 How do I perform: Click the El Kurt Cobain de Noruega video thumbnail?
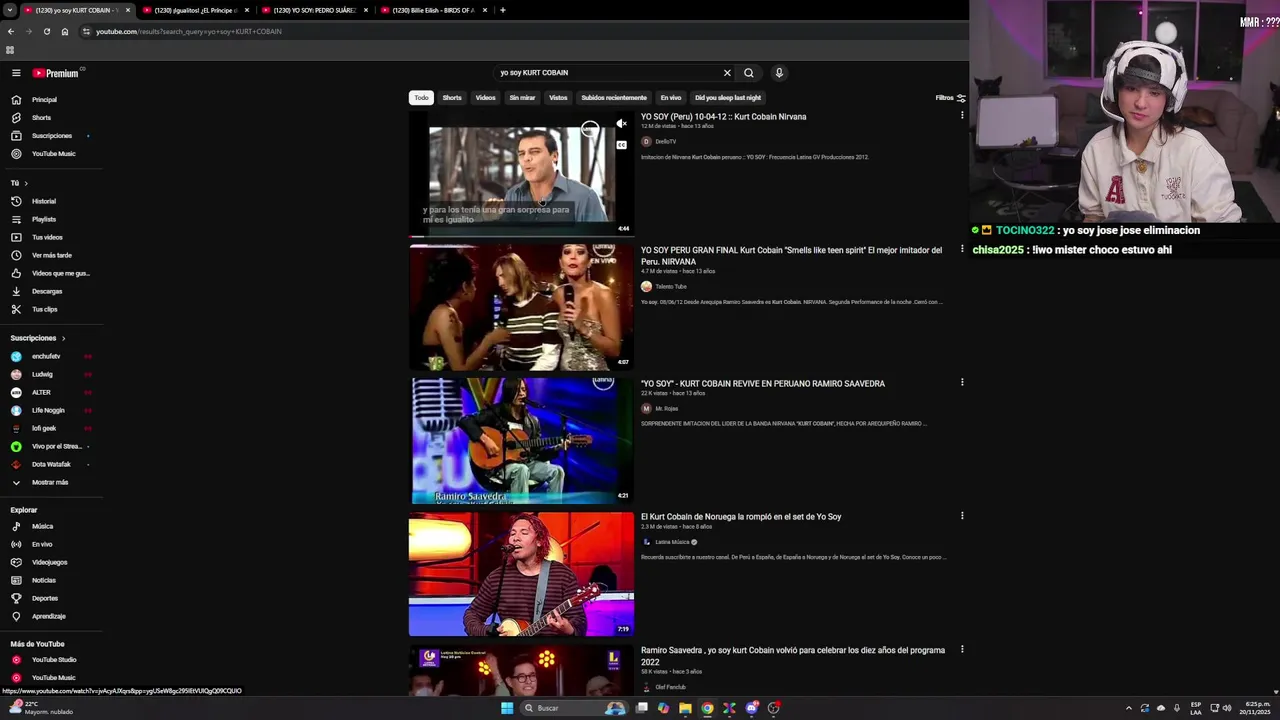click(521, 574)
